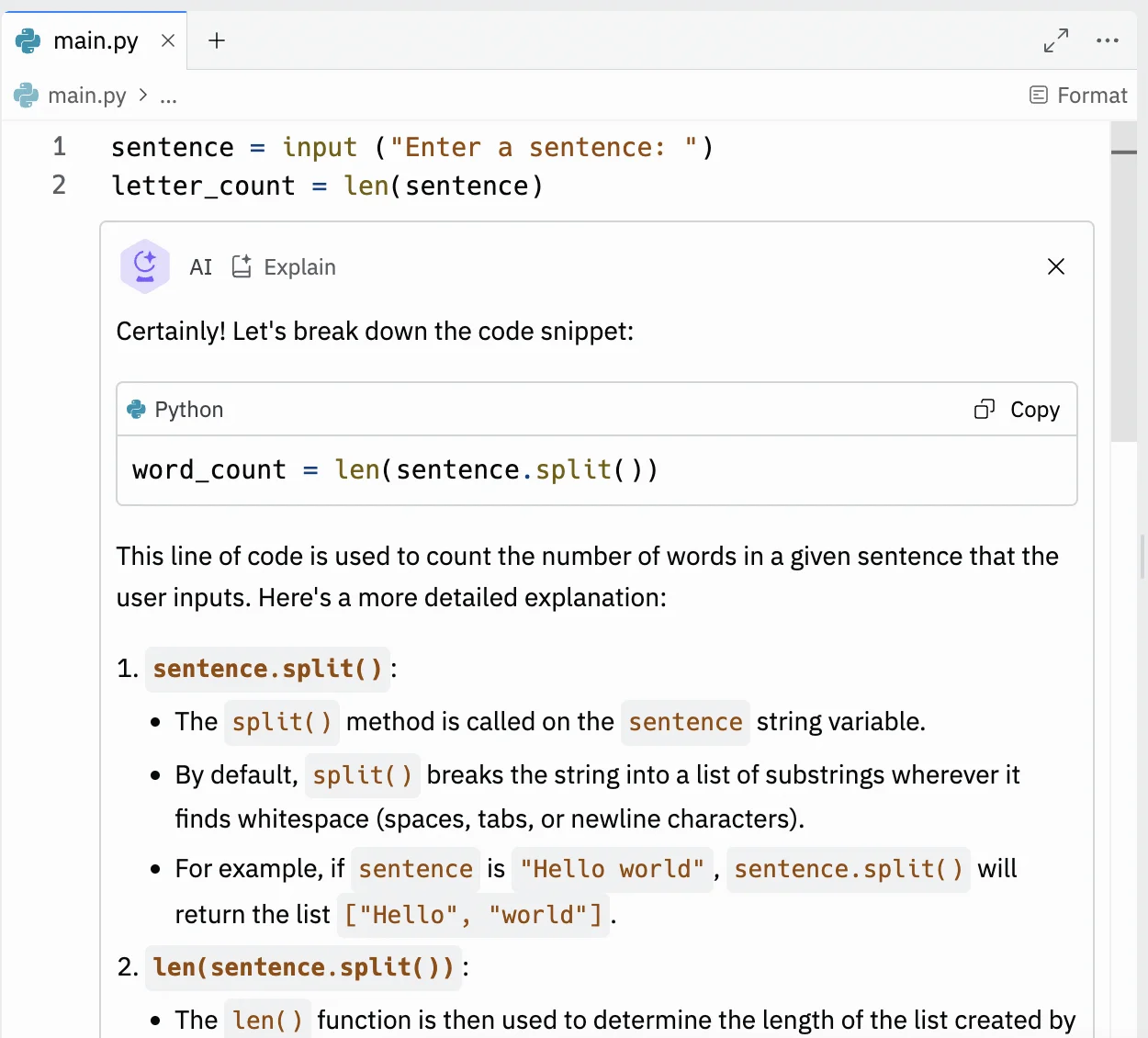Click the Python logo in snippet header
The image size is (1148, 1038).
coord(137,410)
